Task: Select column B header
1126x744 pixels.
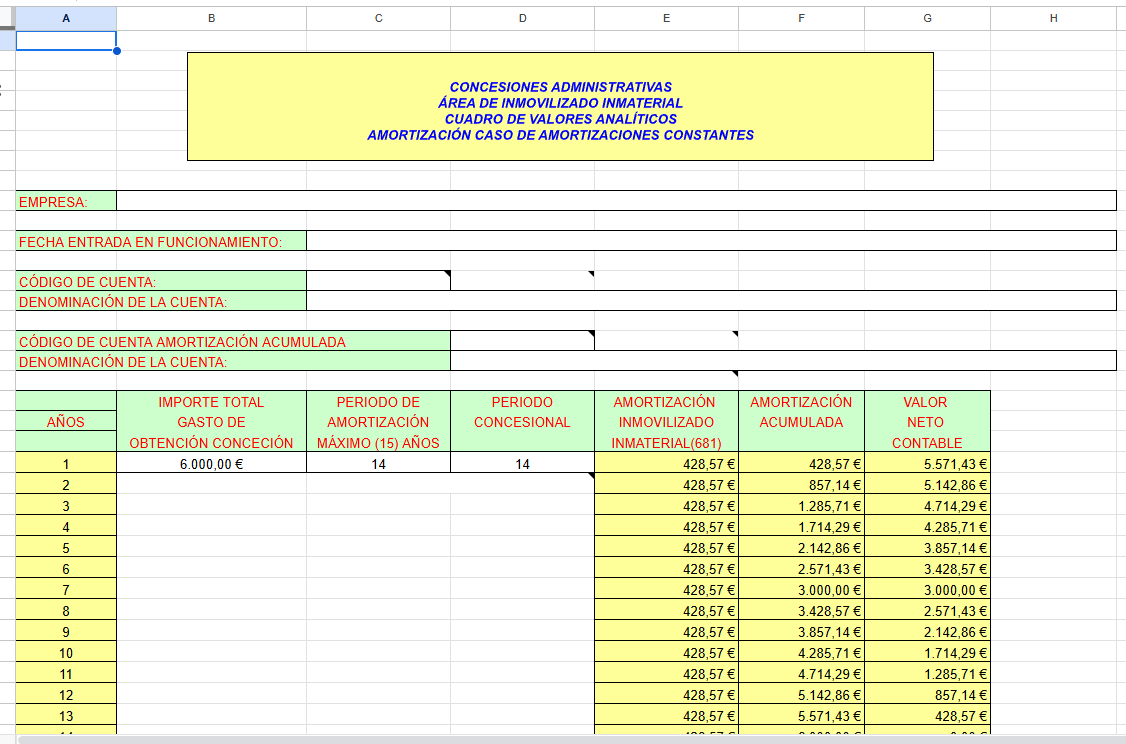Action: [211, 18]
